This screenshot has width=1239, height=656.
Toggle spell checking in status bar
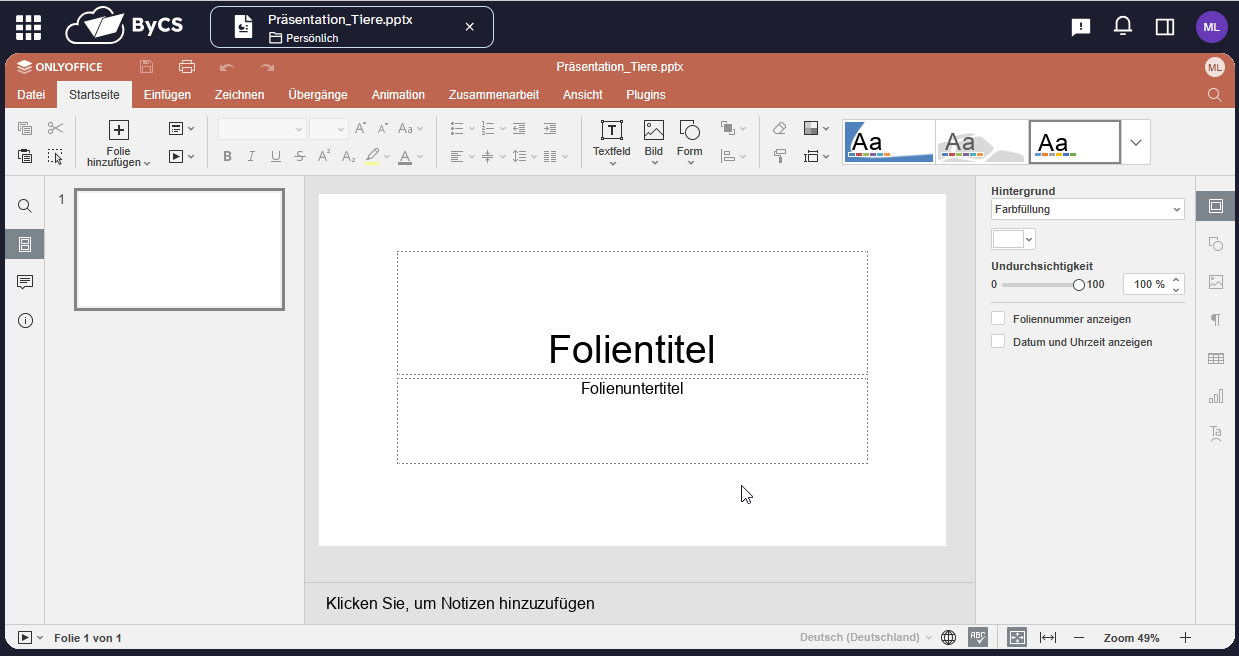click(978, 637)
